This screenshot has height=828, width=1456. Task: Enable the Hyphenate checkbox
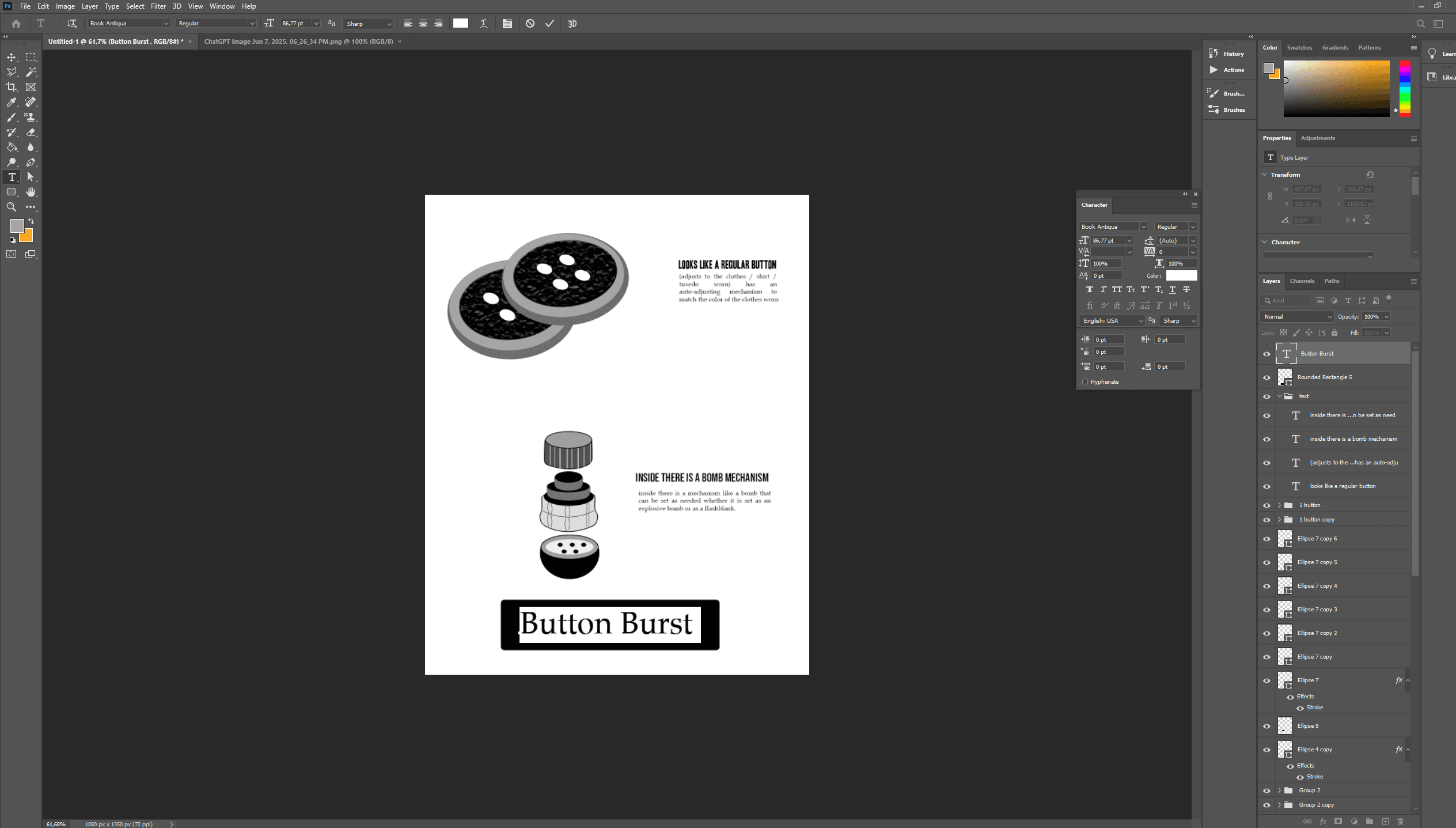1085,381
